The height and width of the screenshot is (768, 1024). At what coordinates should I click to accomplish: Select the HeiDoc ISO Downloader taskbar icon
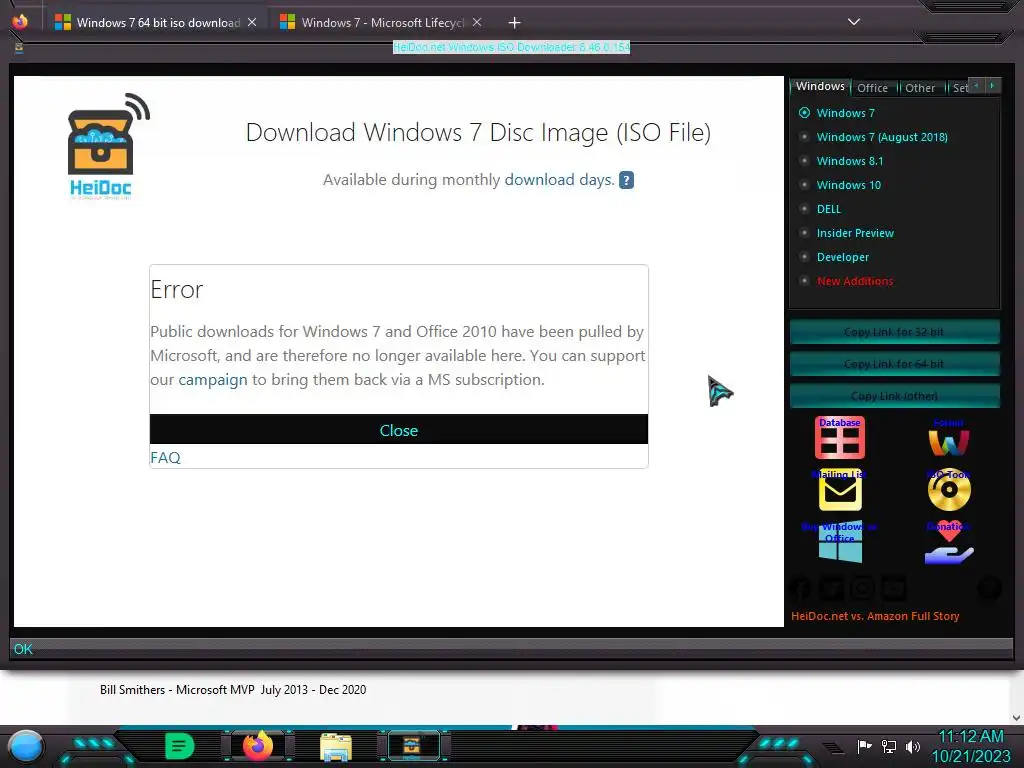tap(413, 746)
